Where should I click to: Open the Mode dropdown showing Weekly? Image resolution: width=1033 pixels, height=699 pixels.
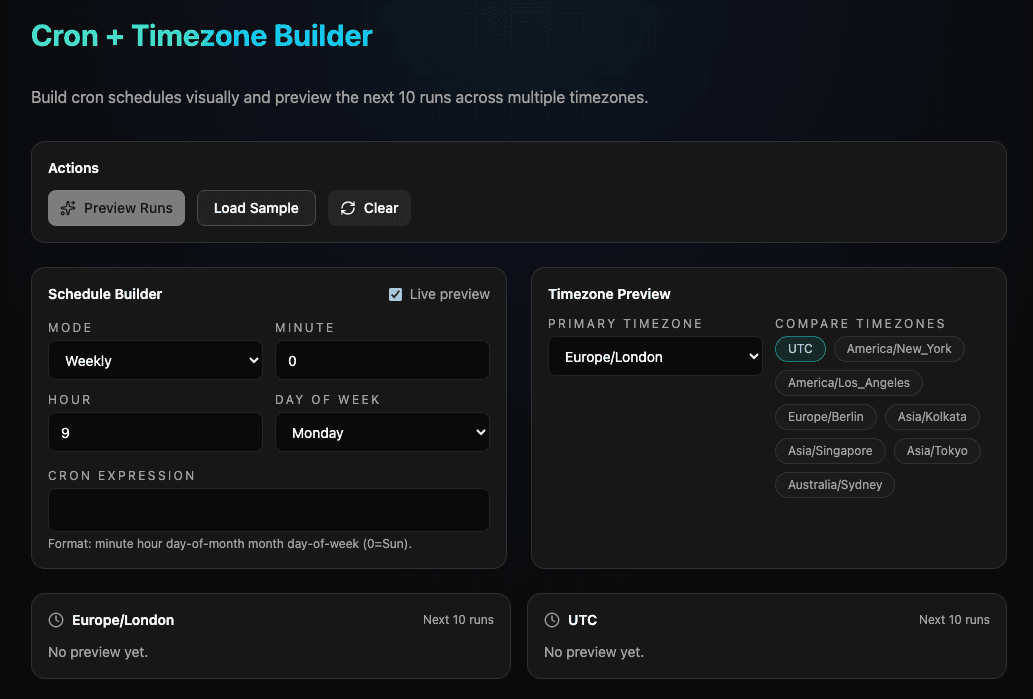point(155,360)
